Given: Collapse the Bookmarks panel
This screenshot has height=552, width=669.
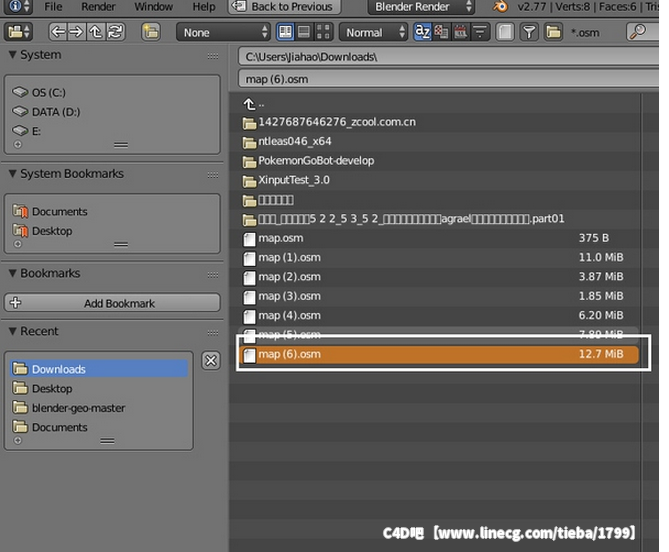Looking at the screenshot, I should pyautogui.click(x=13, y=273).
